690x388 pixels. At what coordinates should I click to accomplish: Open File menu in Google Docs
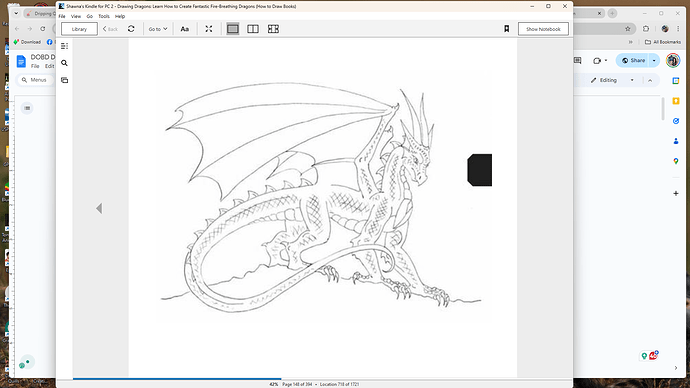pos(35,66)
